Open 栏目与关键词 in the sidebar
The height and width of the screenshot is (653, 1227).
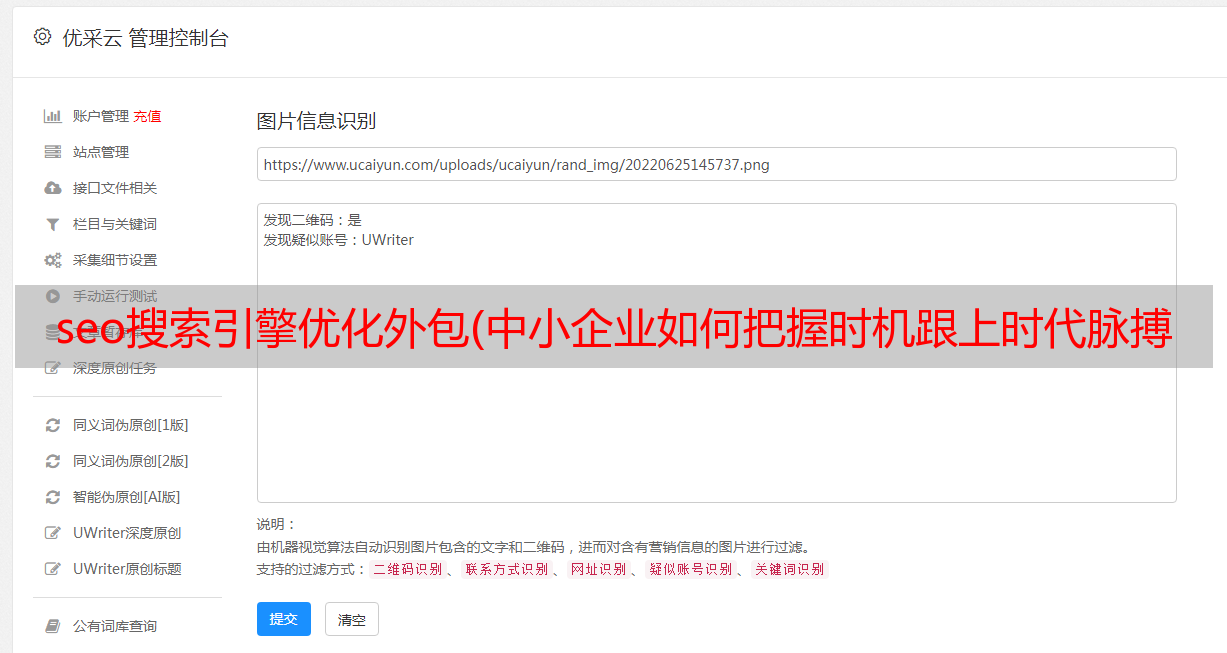point(115,224)
